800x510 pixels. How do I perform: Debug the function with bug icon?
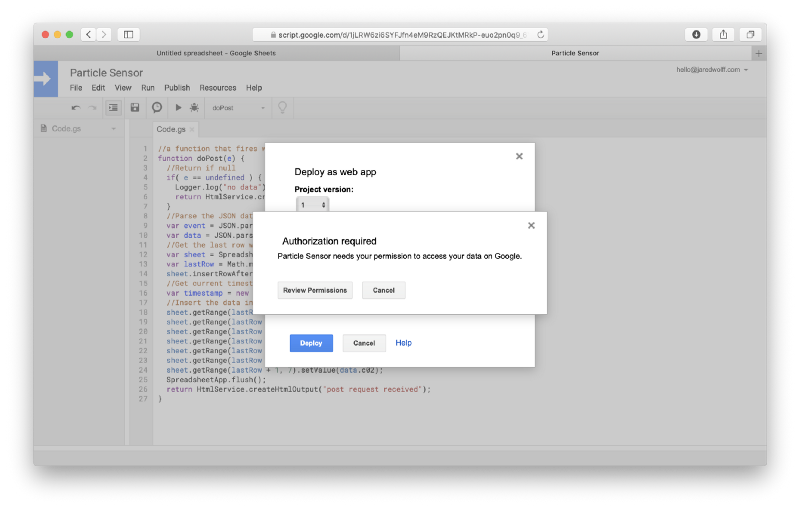pos(194,108)
